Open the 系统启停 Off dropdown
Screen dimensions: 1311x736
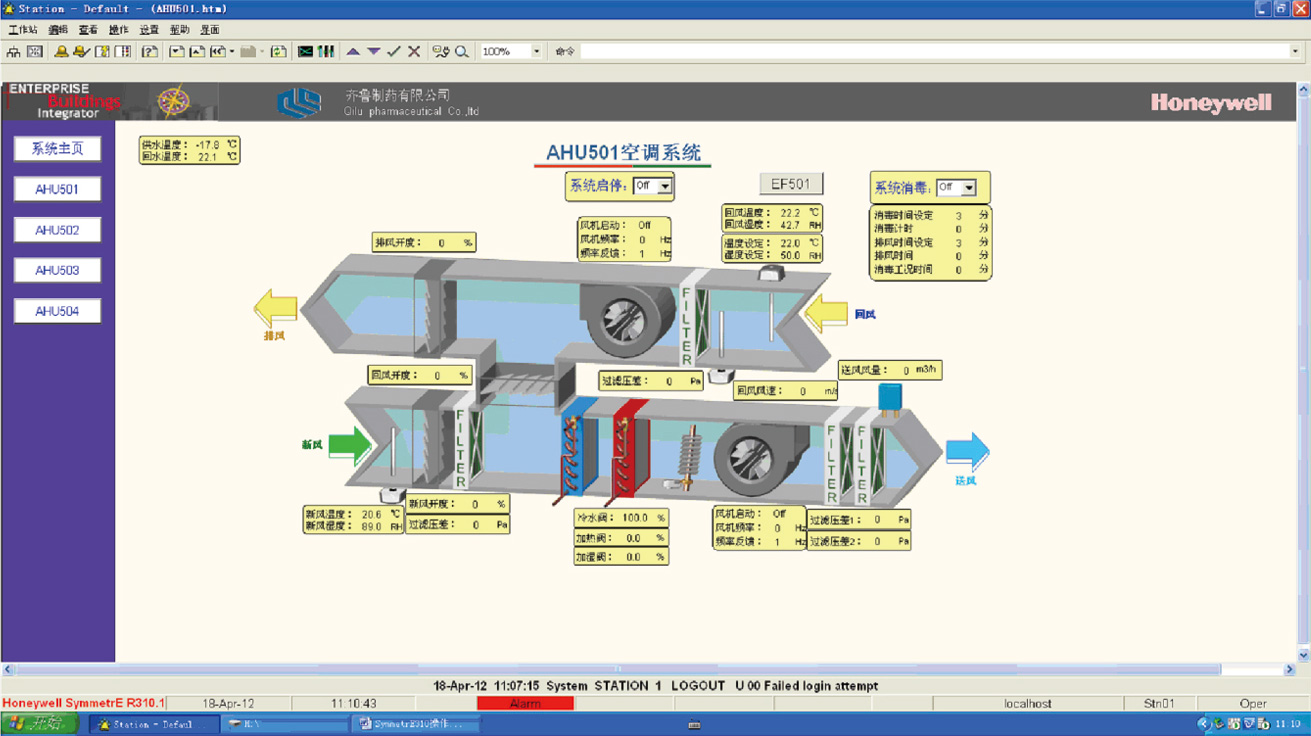[664, 186]
